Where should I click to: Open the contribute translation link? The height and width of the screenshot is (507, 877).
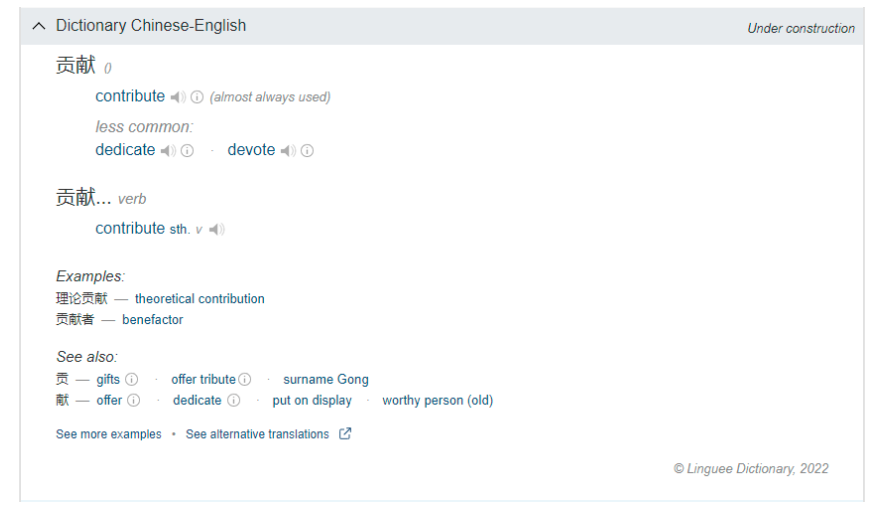[130, 96]
